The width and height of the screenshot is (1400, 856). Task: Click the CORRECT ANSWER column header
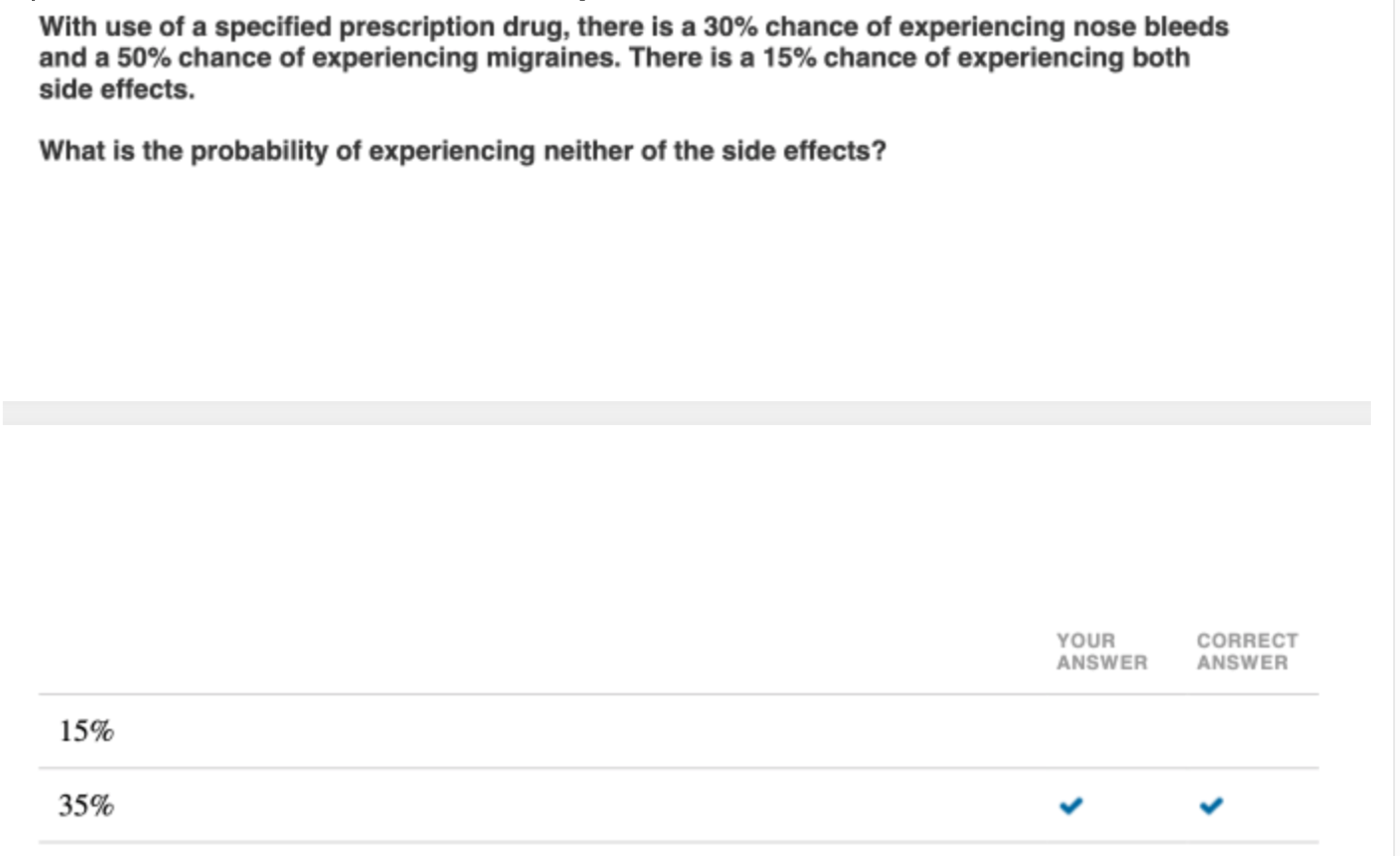1247,651
